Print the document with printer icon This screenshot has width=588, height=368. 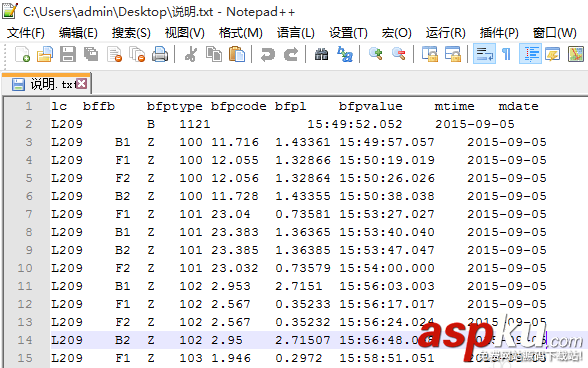(160, 54)
